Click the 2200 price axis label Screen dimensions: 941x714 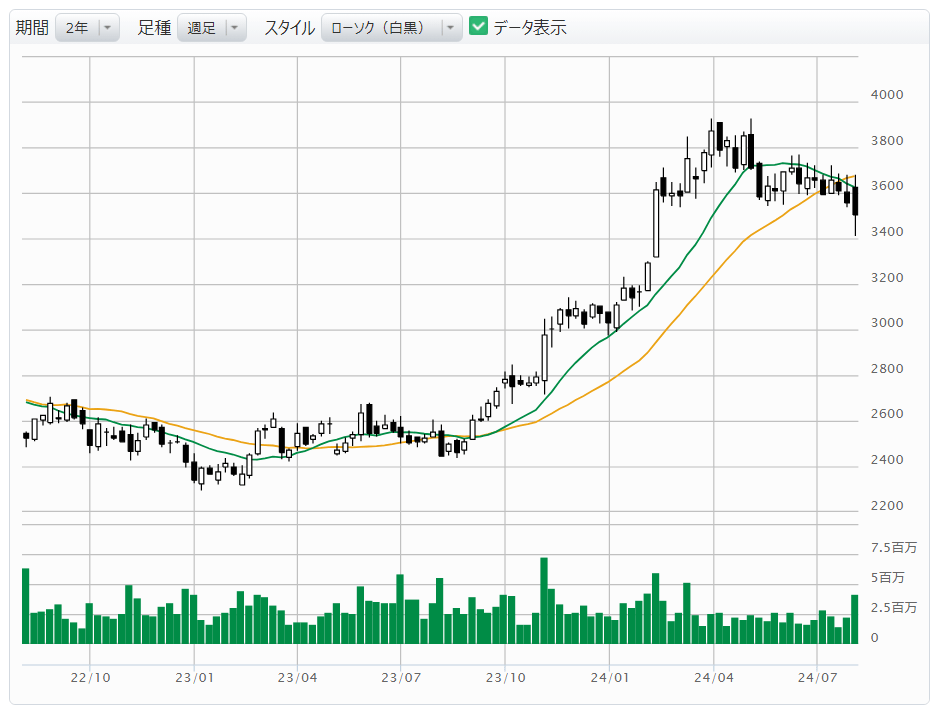(887, 505)
